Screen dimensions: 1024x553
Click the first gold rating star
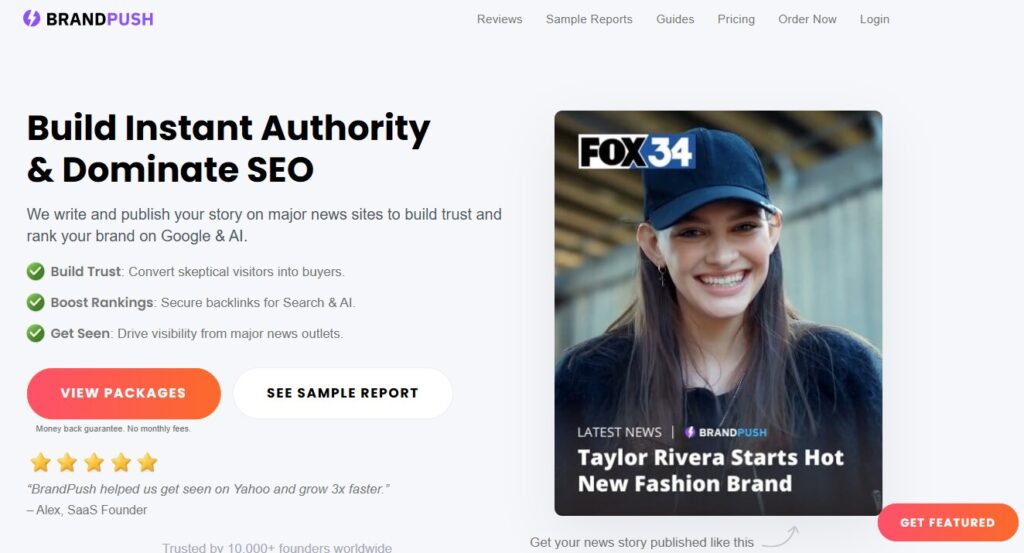pos(40,462)
